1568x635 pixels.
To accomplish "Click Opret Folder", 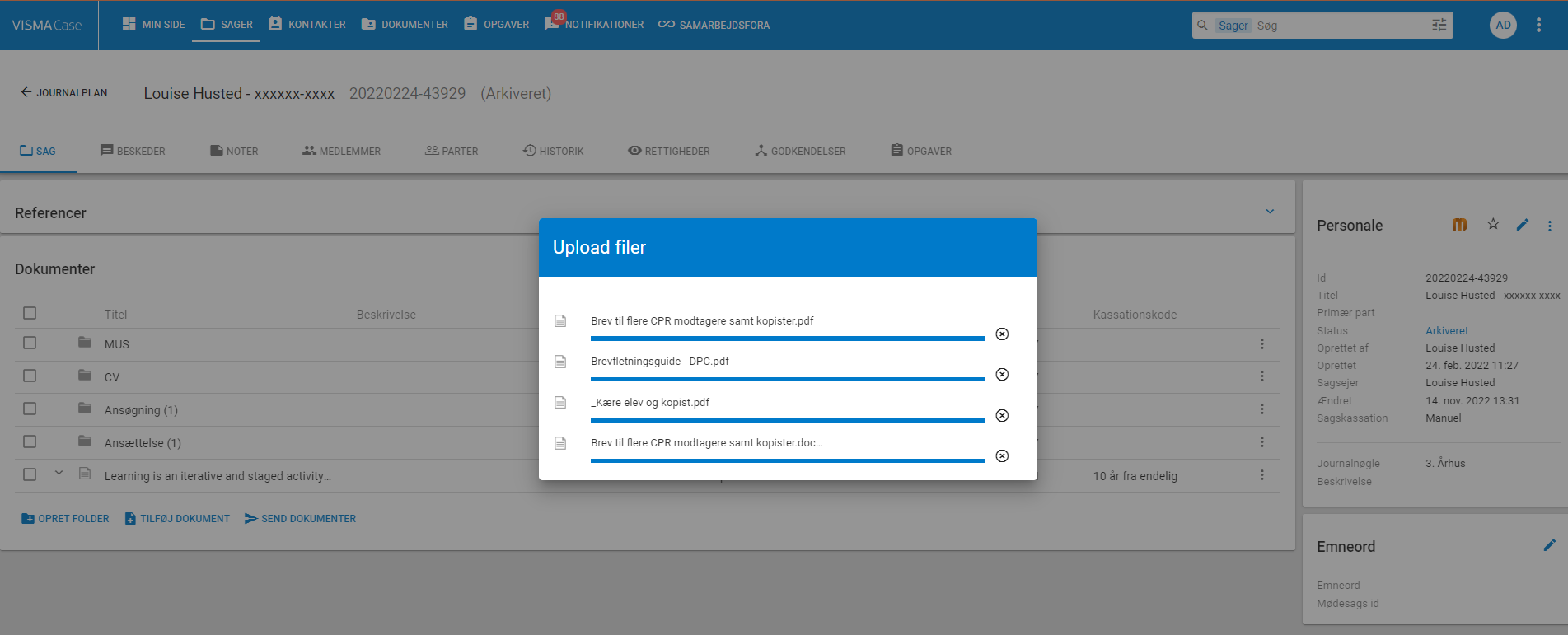I will click(x=65, y=518).
